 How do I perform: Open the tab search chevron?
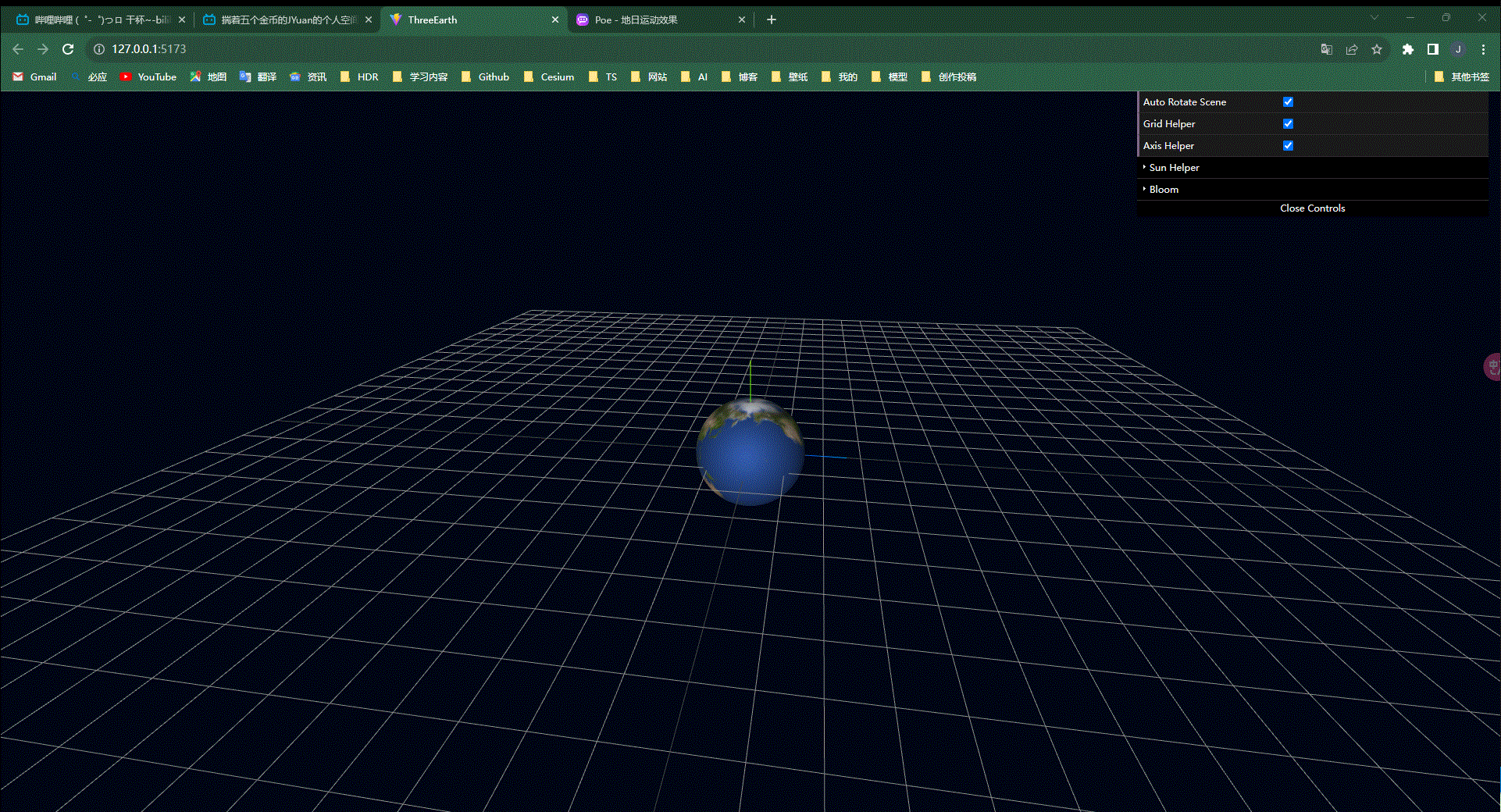click(1374, 17)
